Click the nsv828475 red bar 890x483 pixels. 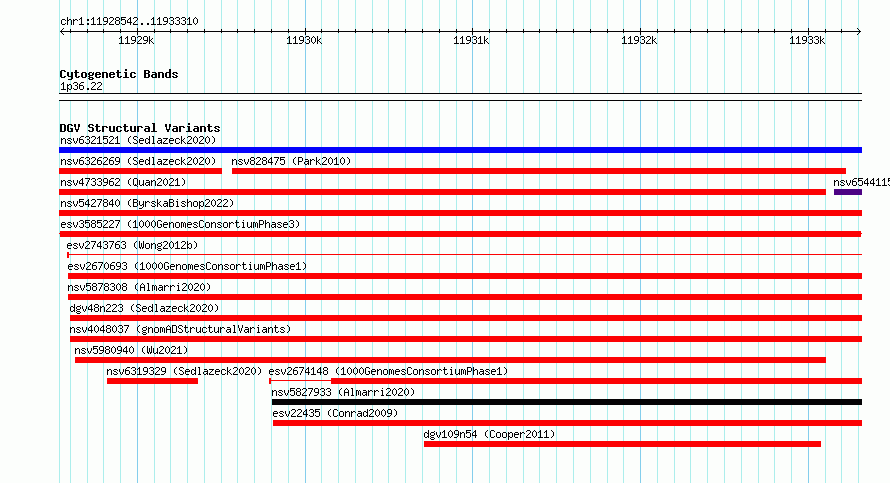(539, 171)
